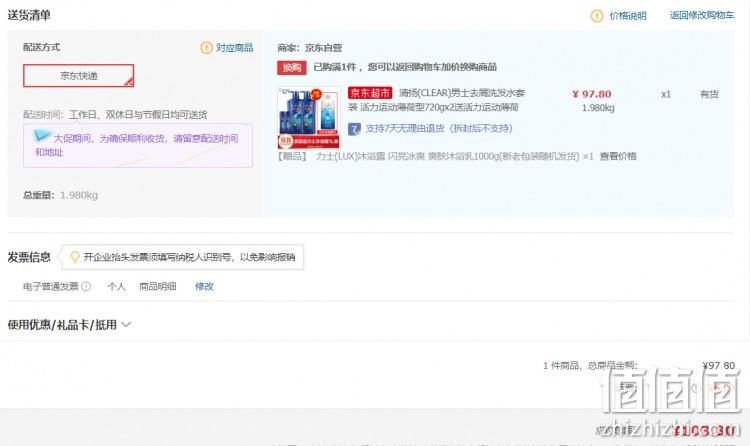The image size is (750, 446).
Task: Click the 商品明细 invoice content text
Action: coord(157,286)
